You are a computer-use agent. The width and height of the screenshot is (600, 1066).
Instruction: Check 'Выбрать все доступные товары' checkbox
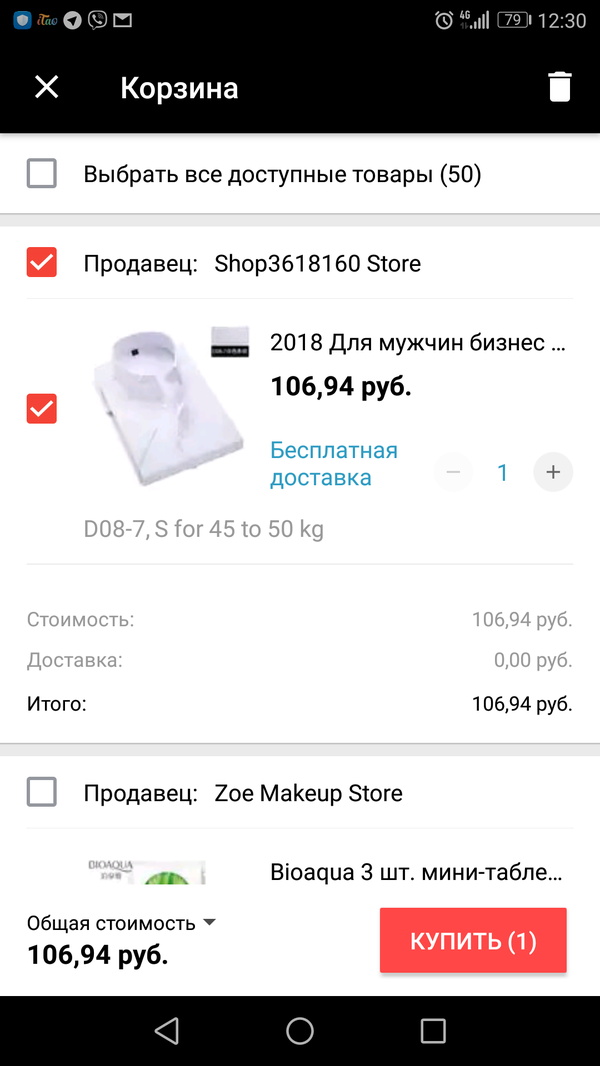pos(42,175)
